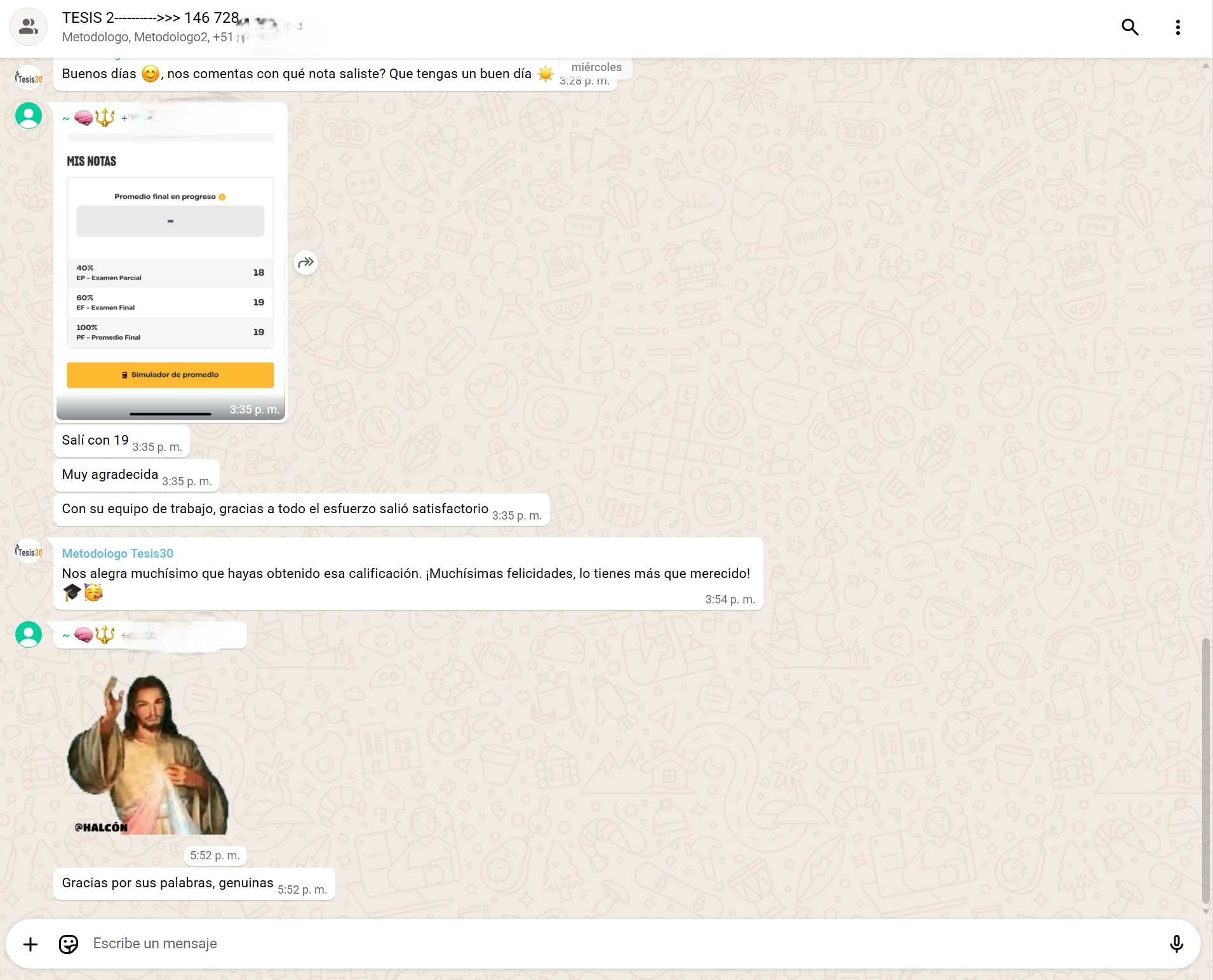Image resolution: width=1213 pixels, height=980 pixels.
Task: Click the scrollbar down arrow
Action: coord(1206,911)
